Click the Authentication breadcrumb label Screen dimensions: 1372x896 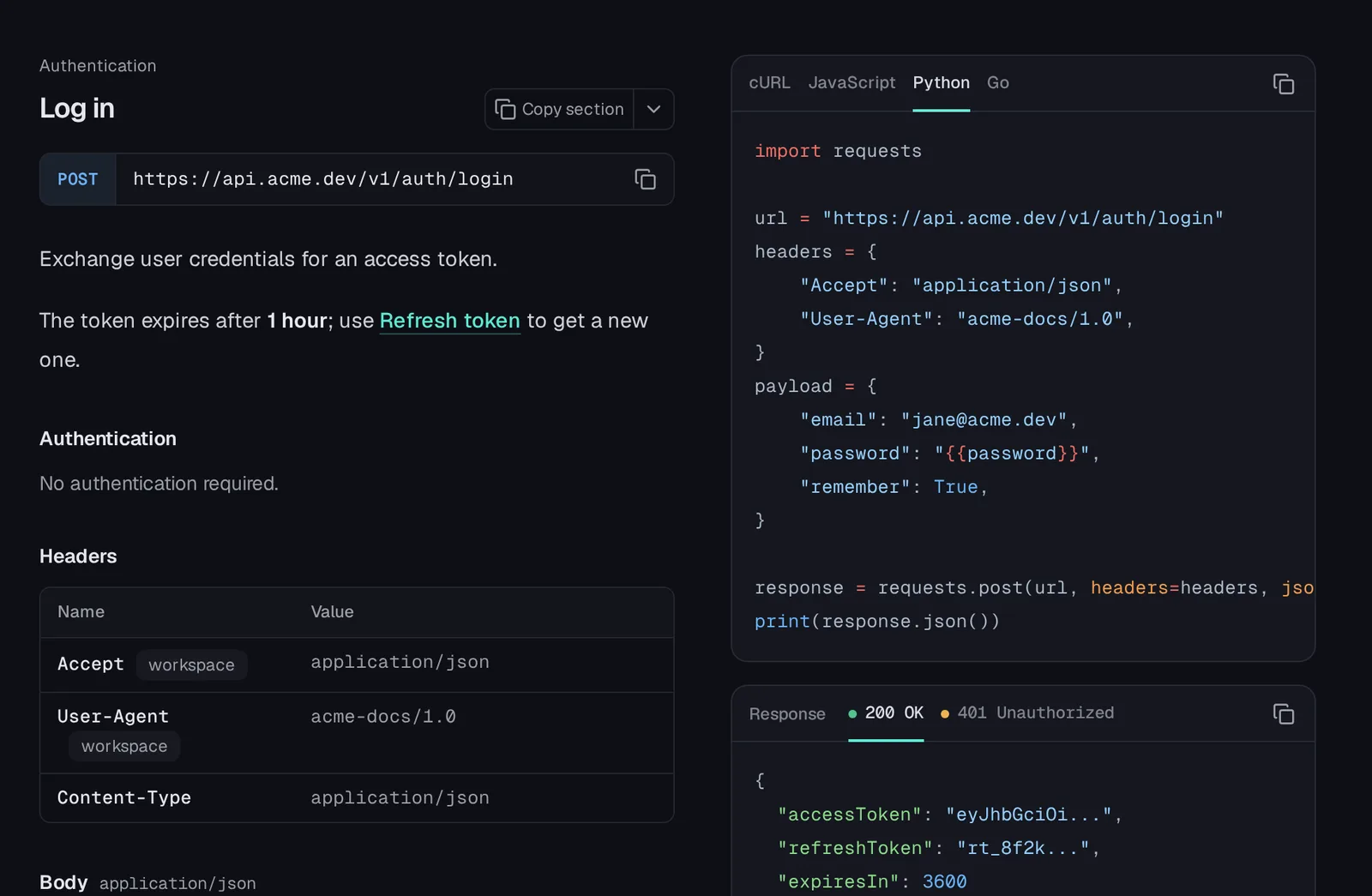pyautogui.click(x=98, y=66)
